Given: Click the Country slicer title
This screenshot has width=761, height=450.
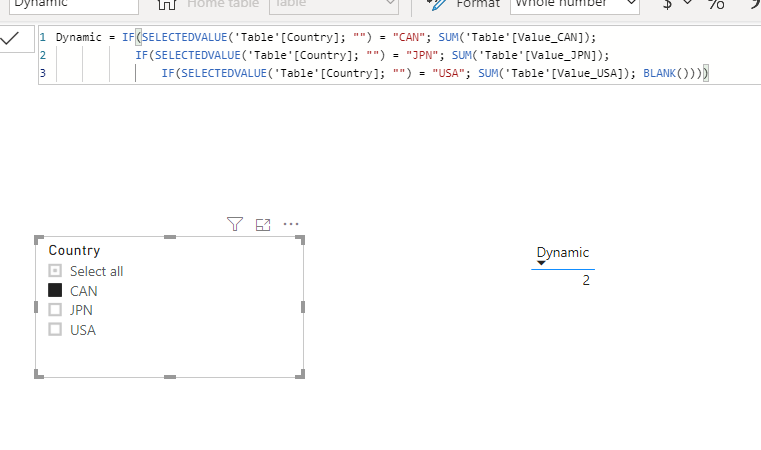Looking at the screenshot, I should 74,250.
